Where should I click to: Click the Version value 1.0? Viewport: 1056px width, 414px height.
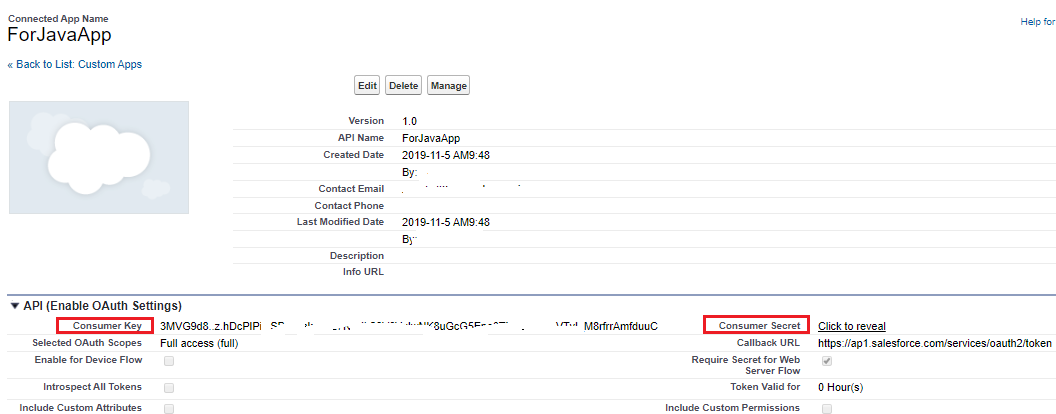(409, 121)
